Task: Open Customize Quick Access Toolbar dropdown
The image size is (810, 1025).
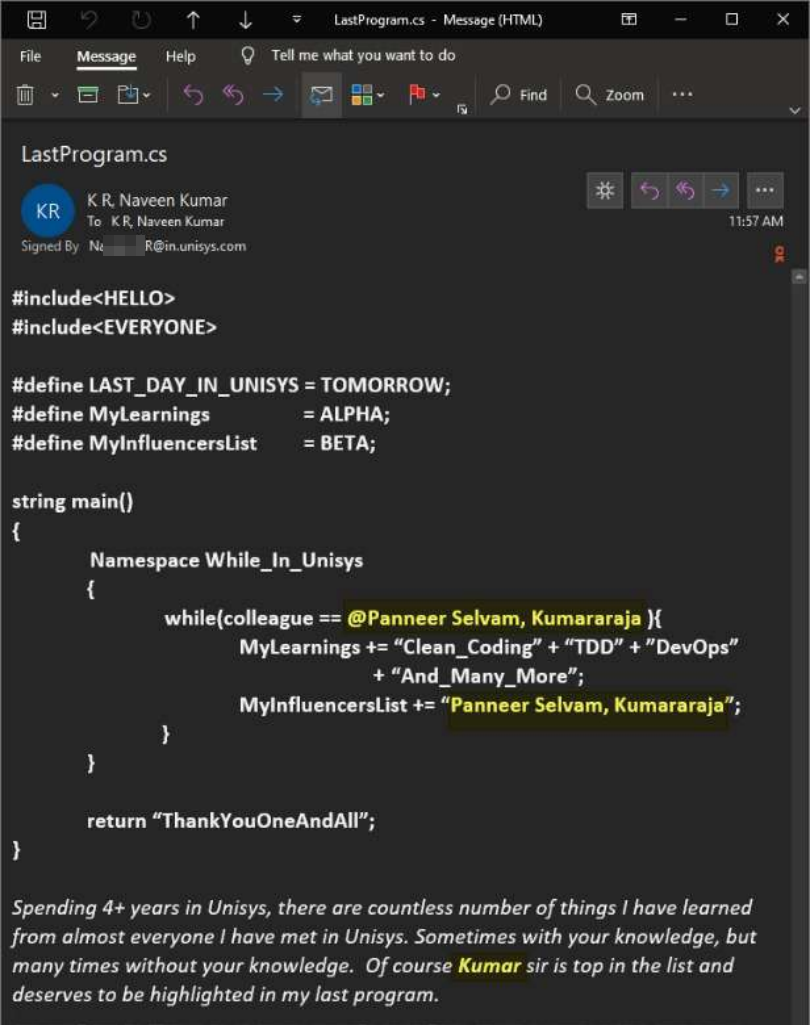Action: [297, 20]
